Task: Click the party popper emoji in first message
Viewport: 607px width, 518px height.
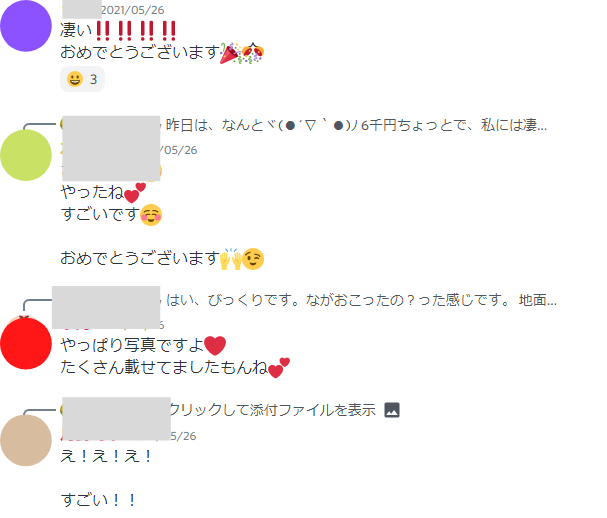Action: 231,53
